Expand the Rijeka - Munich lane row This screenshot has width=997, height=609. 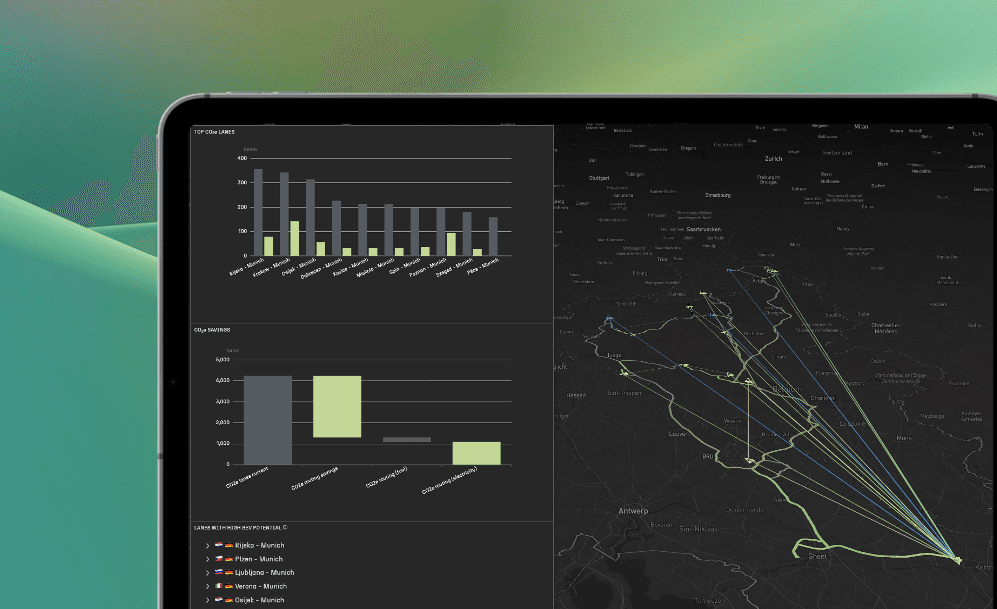207,545
